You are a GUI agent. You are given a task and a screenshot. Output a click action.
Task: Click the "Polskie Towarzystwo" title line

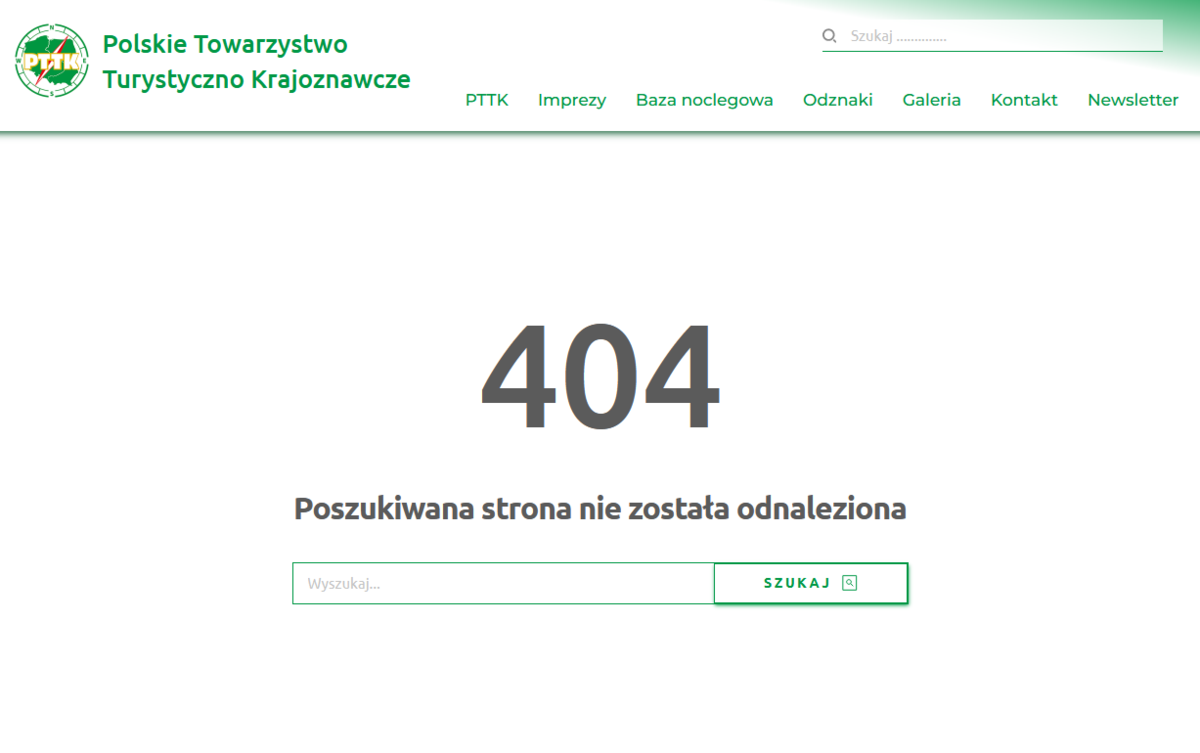pyautogui.click(x=225, y=44)
